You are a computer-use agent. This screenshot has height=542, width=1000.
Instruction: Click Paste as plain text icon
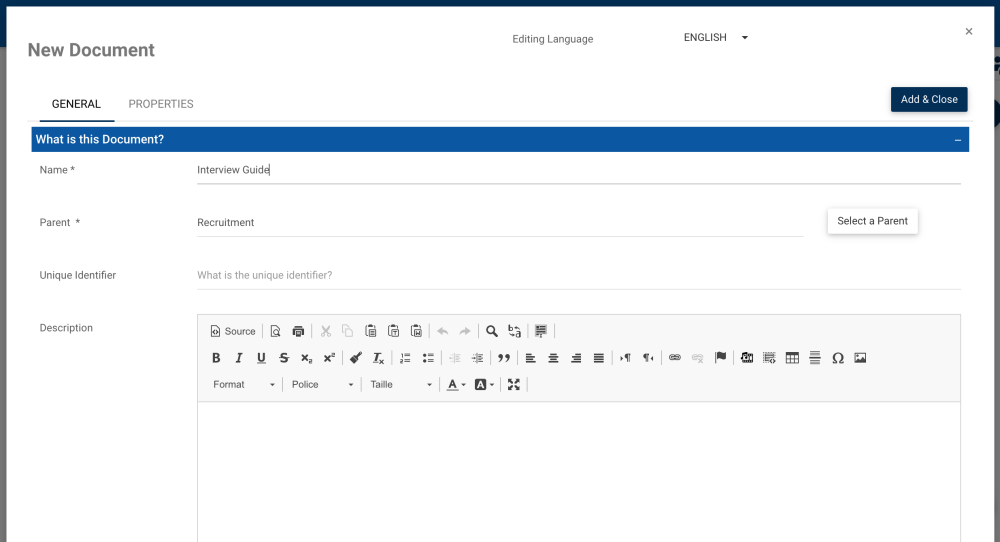click(393, 331)
